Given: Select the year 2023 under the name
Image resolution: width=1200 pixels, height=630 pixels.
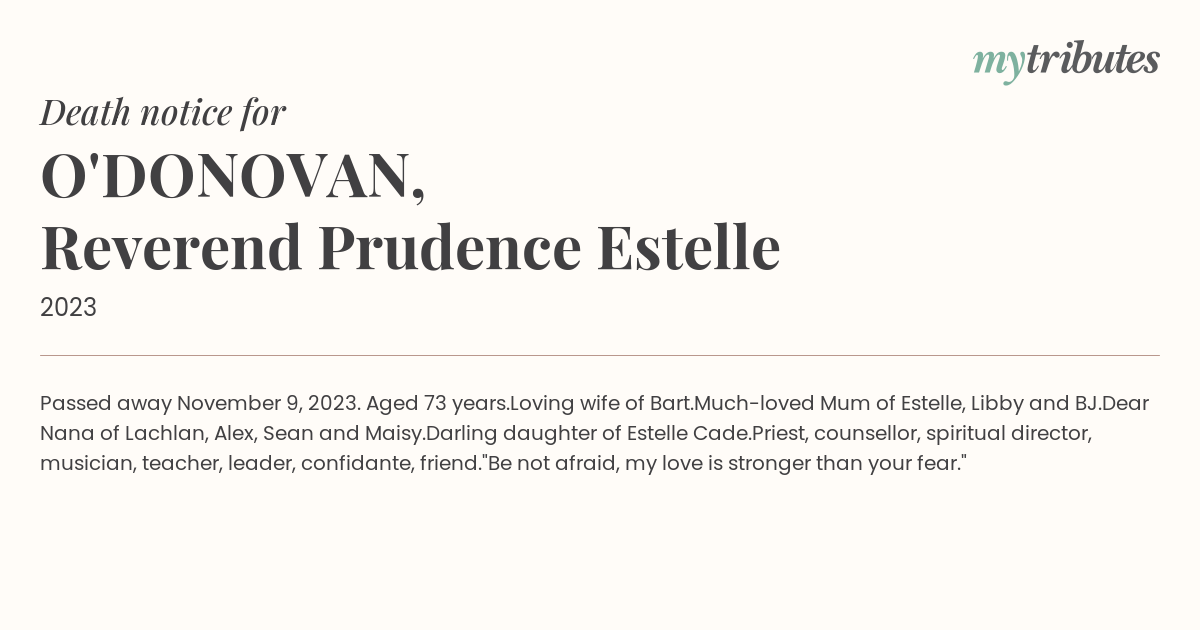Looking at the screenshot, I should coord(68,308).
